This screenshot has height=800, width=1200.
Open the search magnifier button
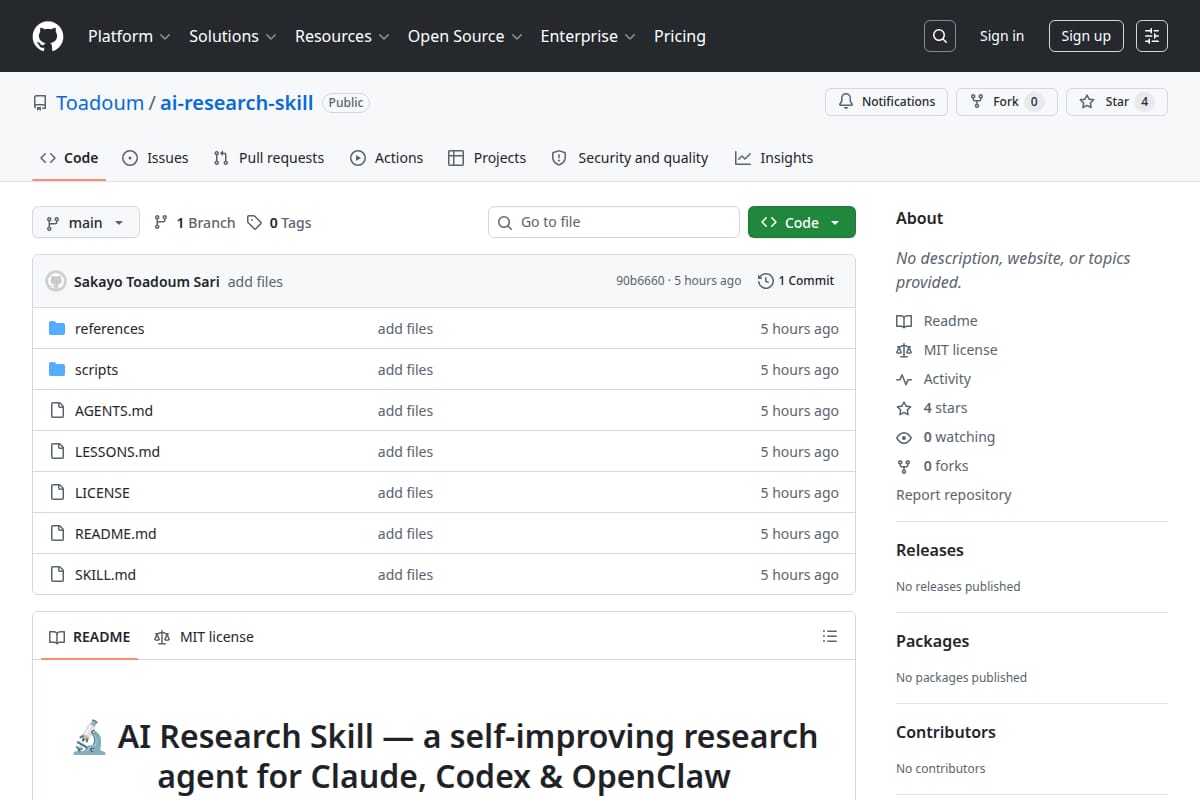click(939, 36)
